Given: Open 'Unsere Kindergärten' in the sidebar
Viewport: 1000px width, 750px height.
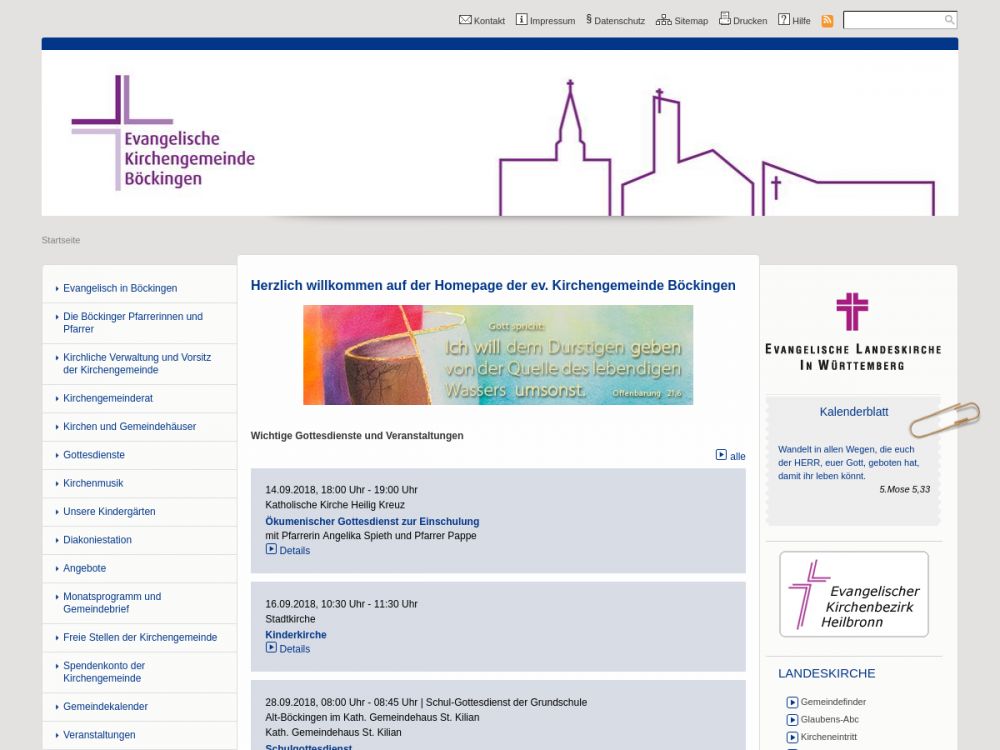Looking at the screenshot, I should (109, 512).
